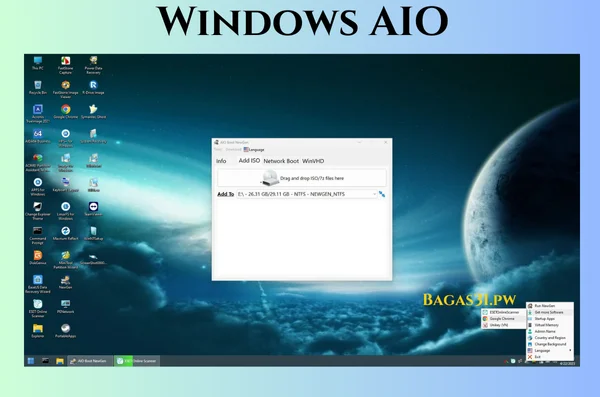
Task: Click the Add To label
Action: pyautogui.click(x=225, y=194)
